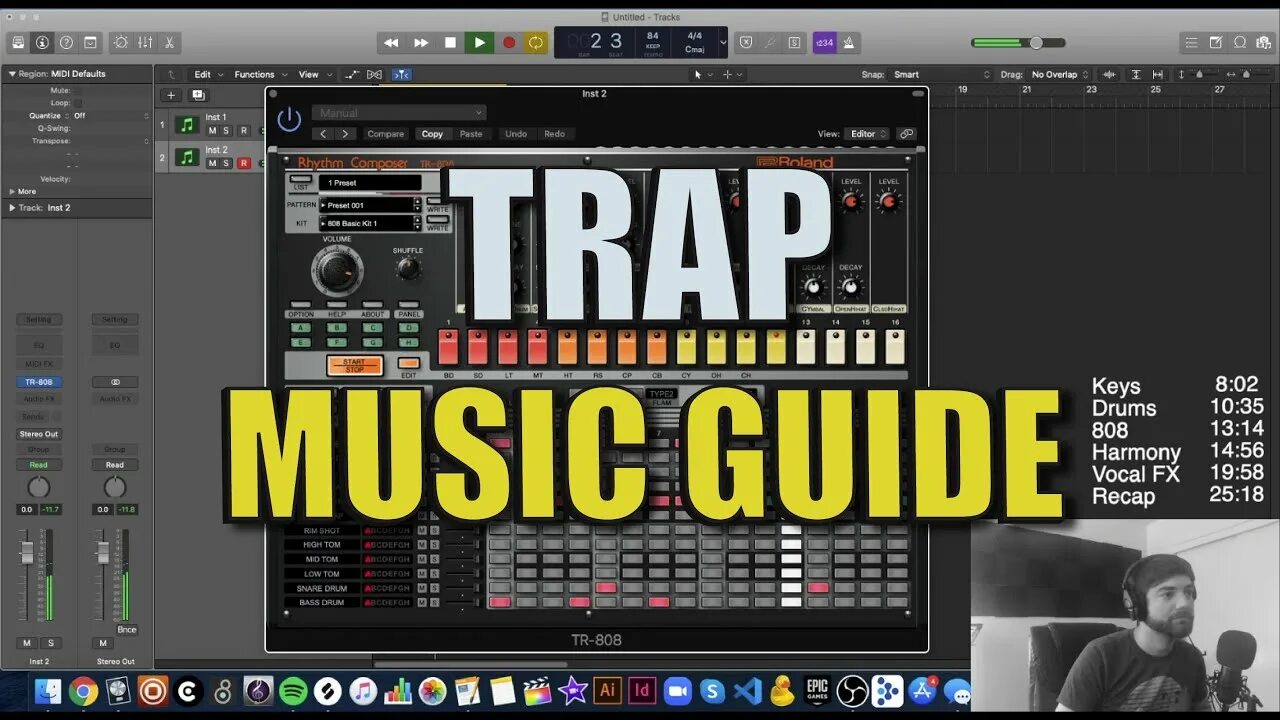Viewport: 1280px width, 720px height.
Task: Open the Media Browser icon
Action: (x=1263, y=42)
